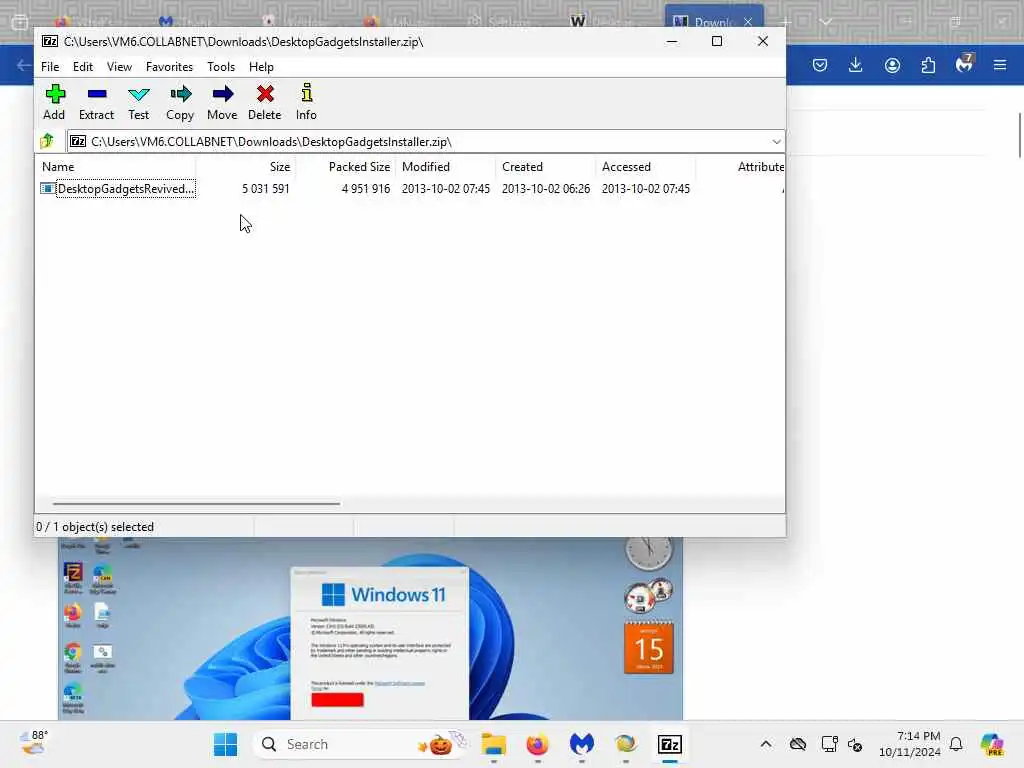Sort by the Size column header
Image resolution: width=1024 pixels, height=768 pixels.
coord(246,167)
